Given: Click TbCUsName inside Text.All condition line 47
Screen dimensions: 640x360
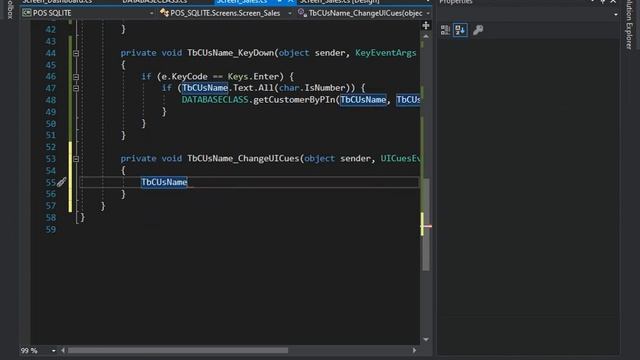Looking at the screenshot, I should click(x=205, y=88).
